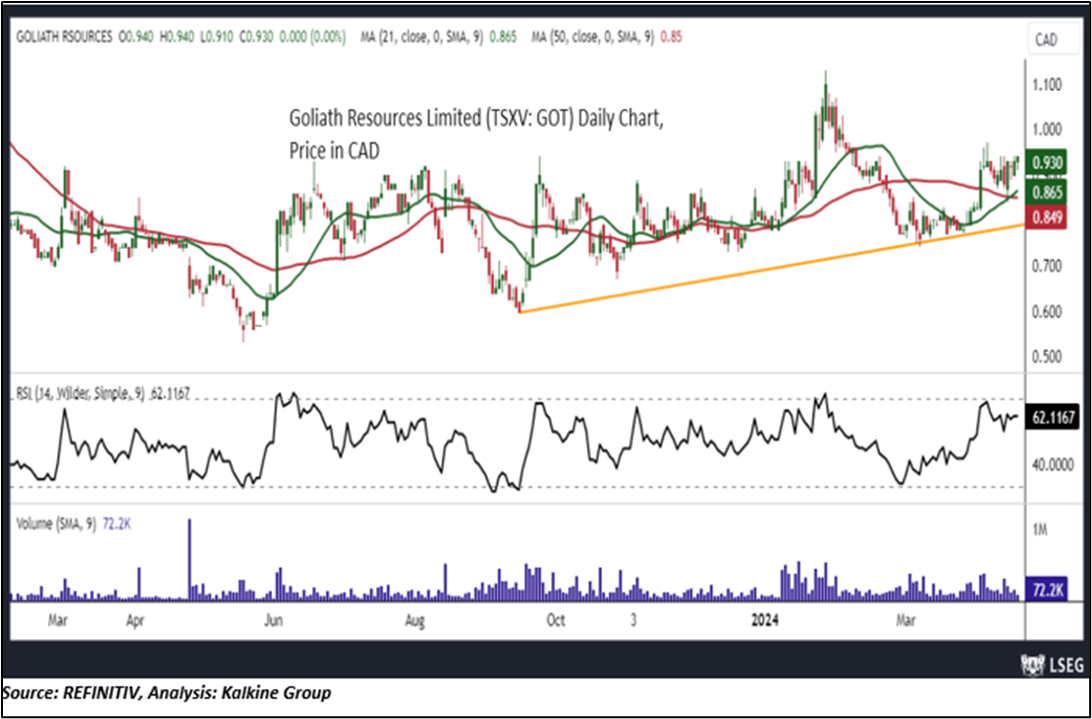The height and width of the screenshot is (719, 1092).
Task: Click the C0.930 close value in header
Action: [x=256, y=38]
